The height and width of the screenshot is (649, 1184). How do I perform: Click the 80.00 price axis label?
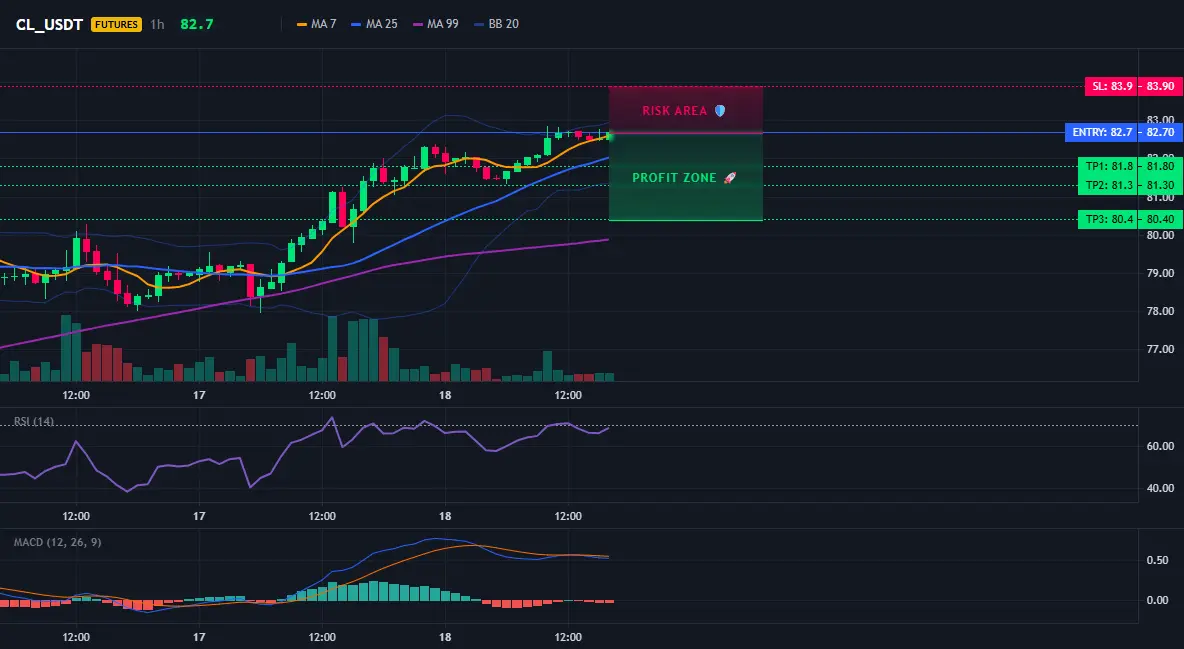pyautogui.click(x=1161, y=235)
